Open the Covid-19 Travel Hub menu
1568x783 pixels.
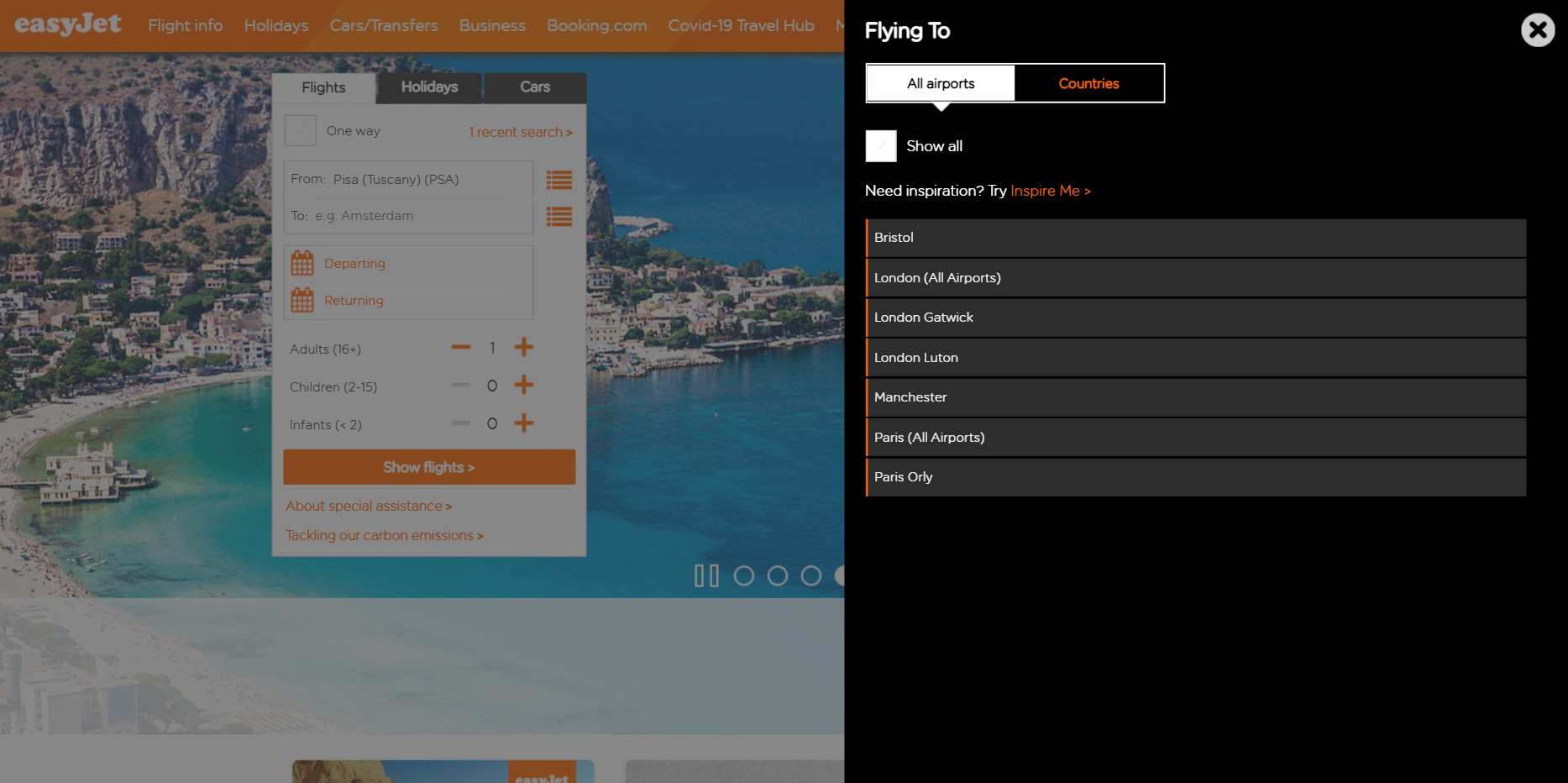pyautogui.click(x=742, y=25)
